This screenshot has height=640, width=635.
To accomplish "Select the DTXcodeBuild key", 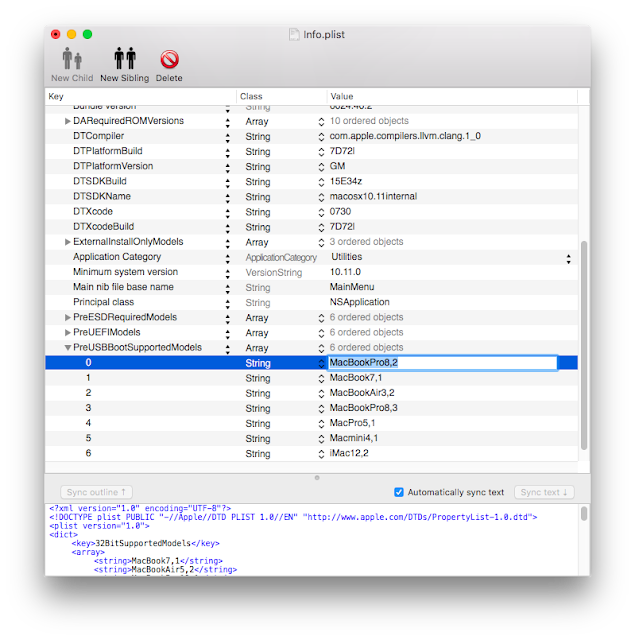I will (103, 227).
